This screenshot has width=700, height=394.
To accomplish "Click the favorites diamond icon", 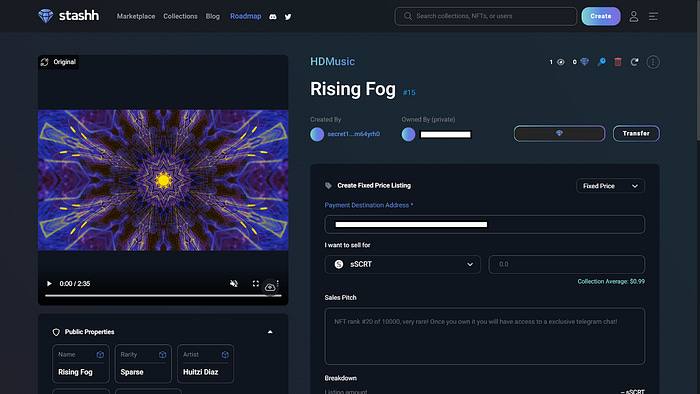I will point(584,62).
